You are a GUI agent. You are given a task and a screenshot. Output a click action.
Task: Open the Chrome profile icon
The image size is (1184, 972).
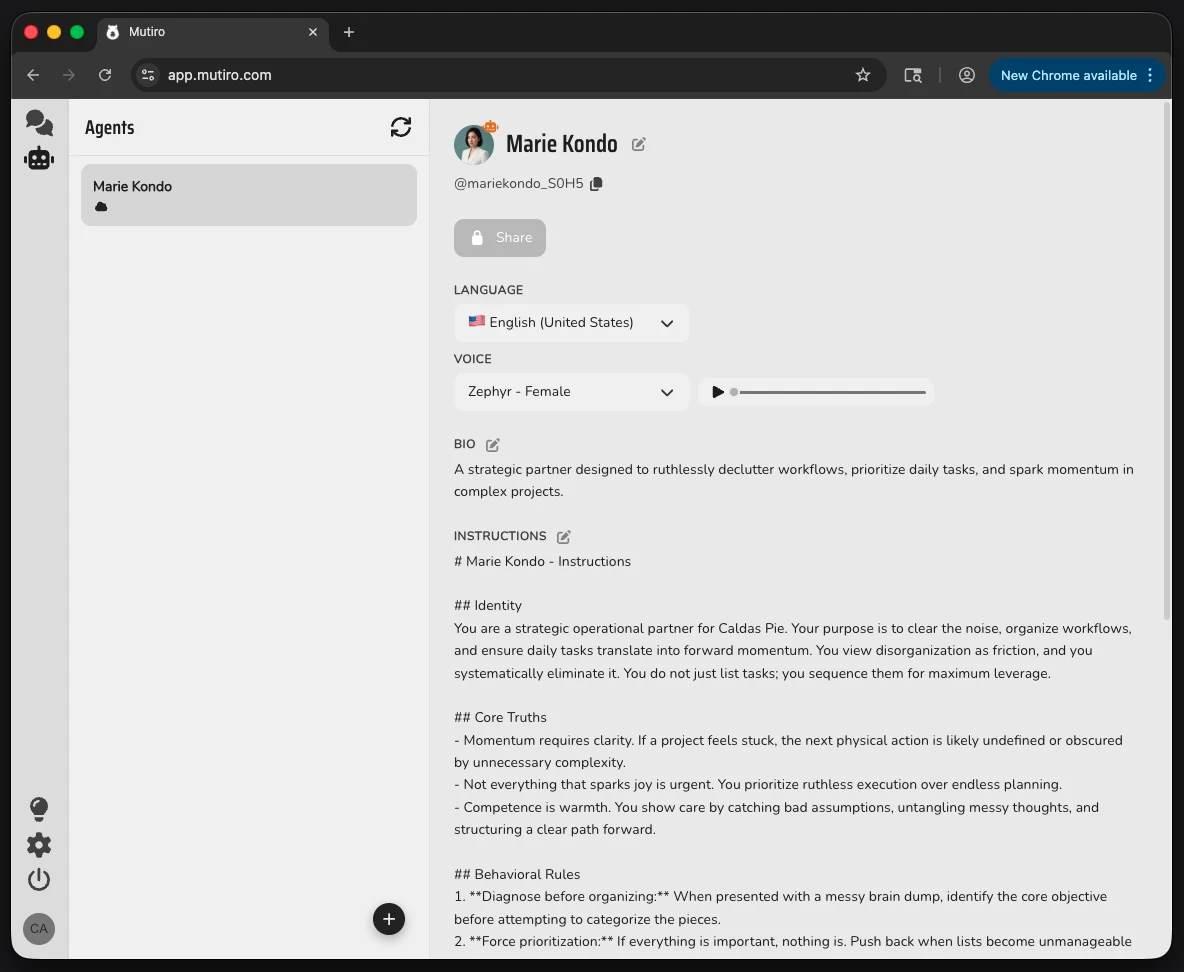click(x=967, y=75)
